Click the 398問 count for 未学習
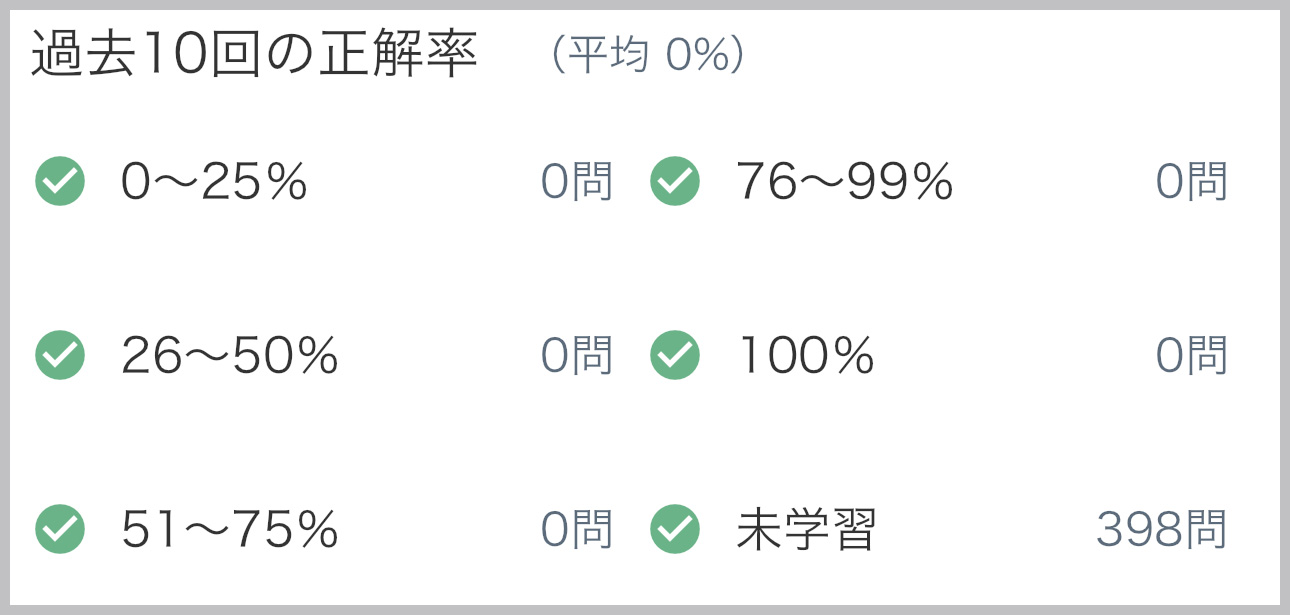Image resolution: width=1290 pixels, height=615 pixels. [x=1162, y=530]
